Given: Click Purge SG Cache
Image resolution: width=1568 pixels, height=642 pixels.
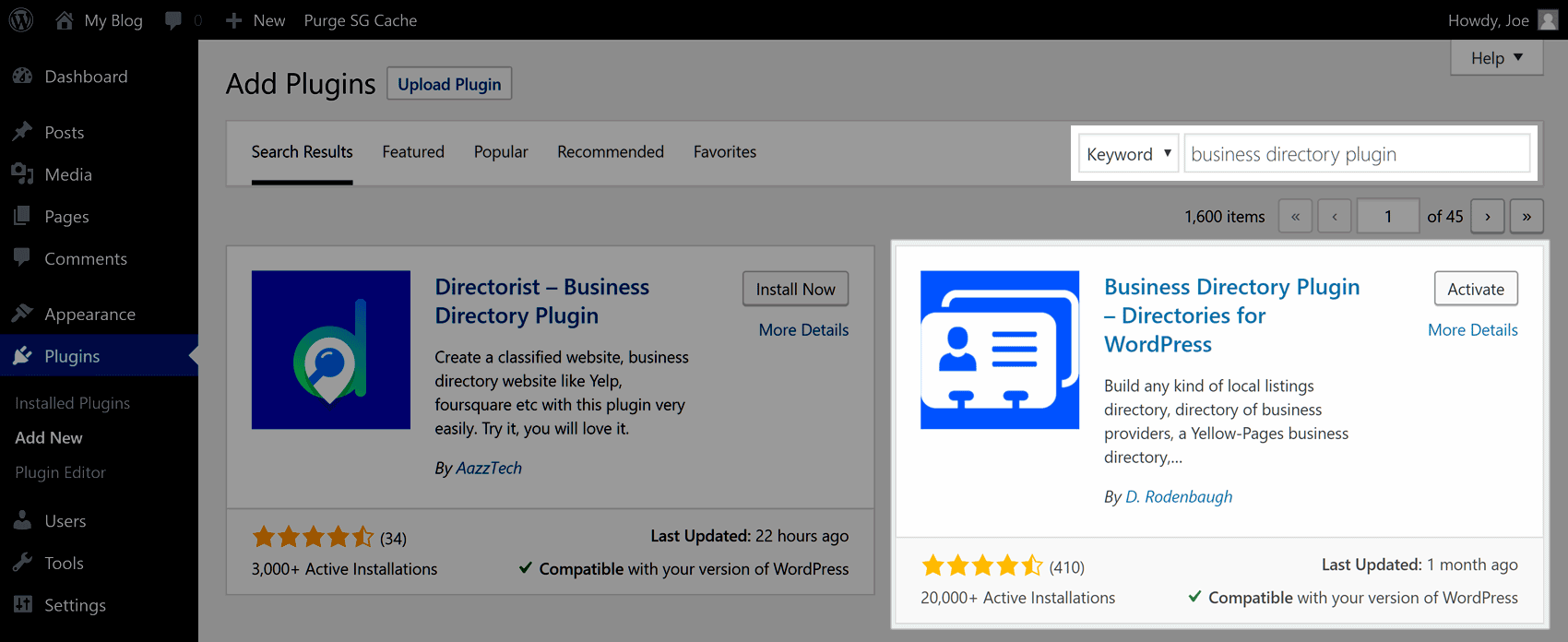Looking at the screenshot, I should pyautogui.click(x=361, y=20).
